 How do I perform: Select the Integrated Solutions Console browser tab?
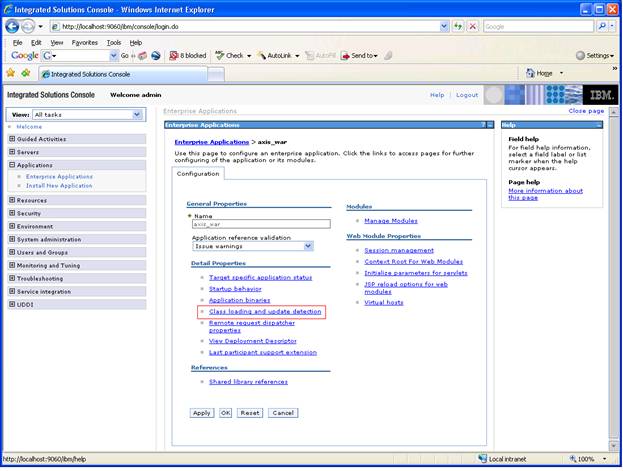click(x=123, y=74)
